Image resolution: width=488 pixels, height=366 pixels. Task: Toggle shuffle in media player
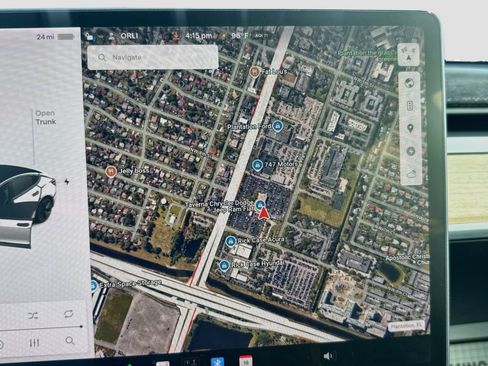[x=33, y=315]
